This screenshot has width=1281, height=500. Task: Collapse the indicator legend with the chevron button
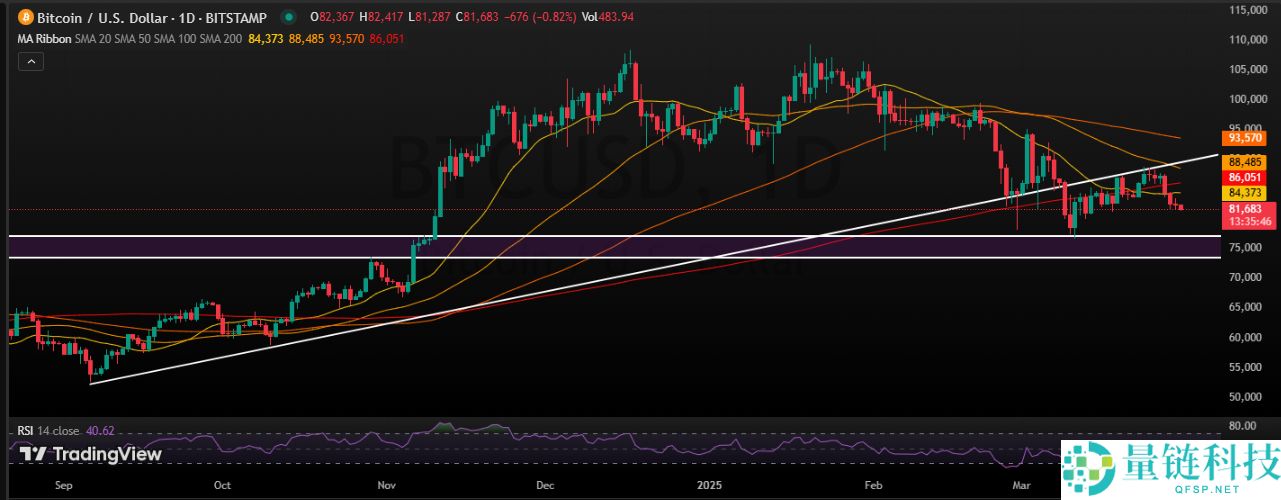click(x=30, y=62)
